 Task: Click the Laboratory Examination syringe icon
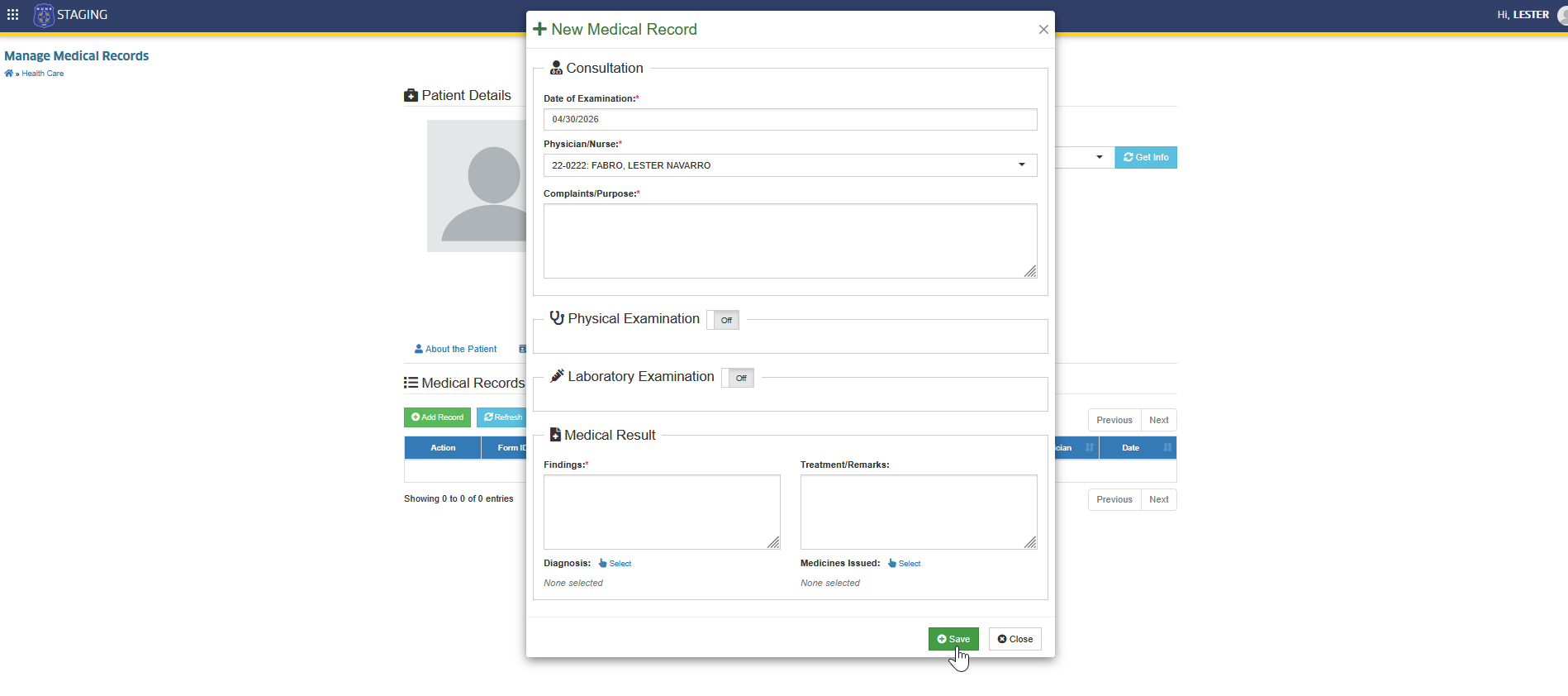coord(557,376)
